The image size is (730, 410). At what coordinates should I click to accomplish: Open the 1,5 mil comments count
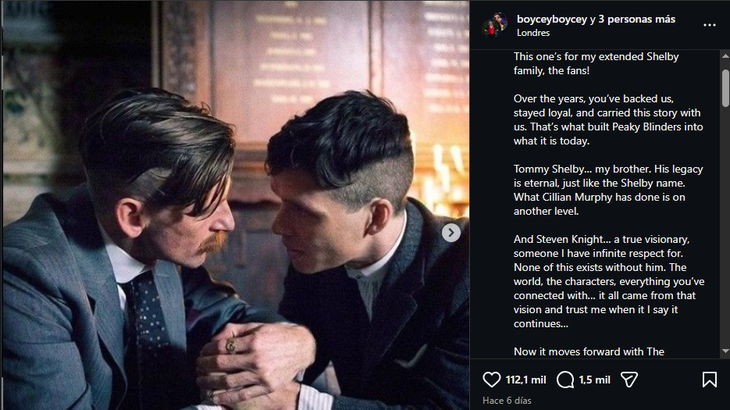594,379
